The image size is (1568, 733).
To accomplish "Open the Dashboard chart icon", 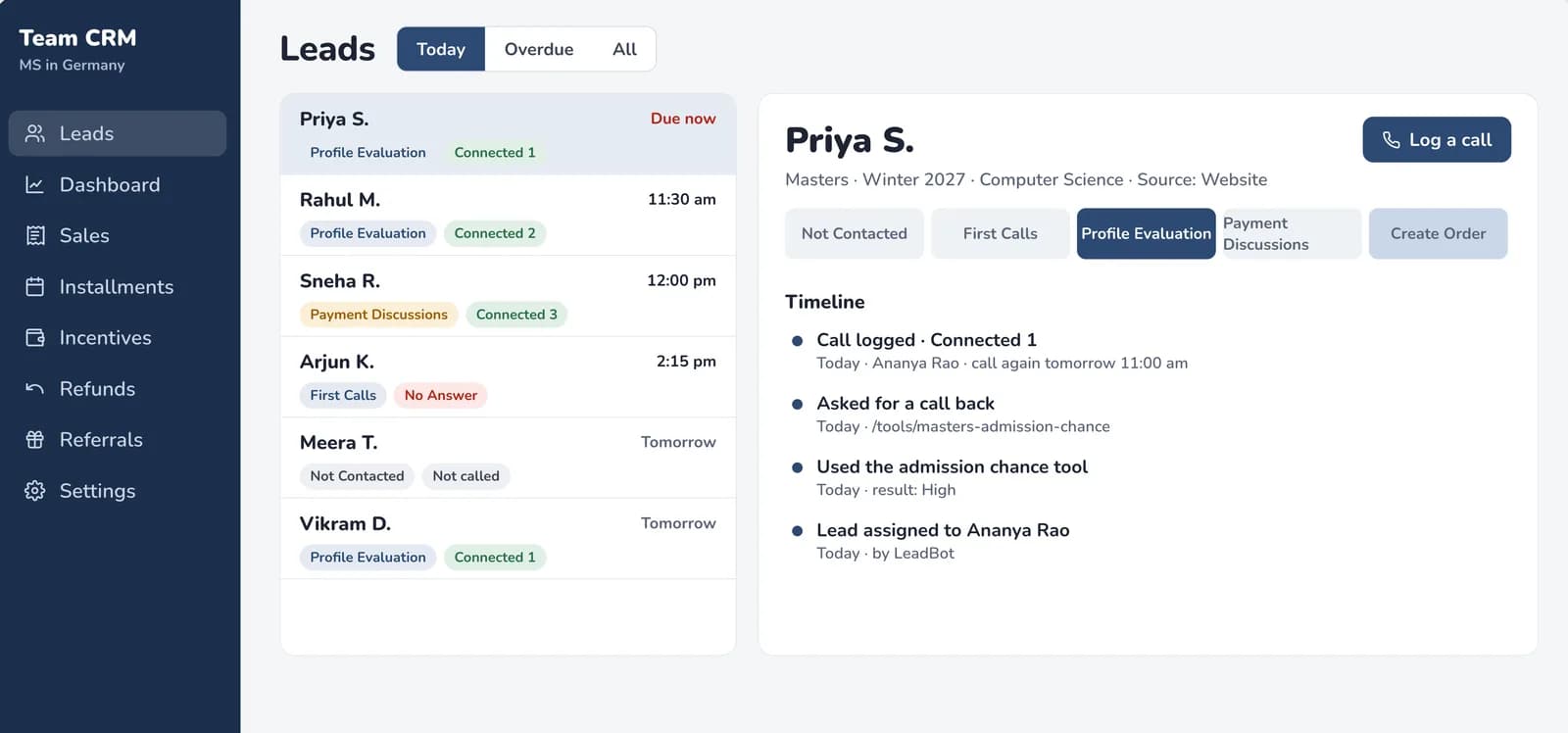I will [35, 184].
